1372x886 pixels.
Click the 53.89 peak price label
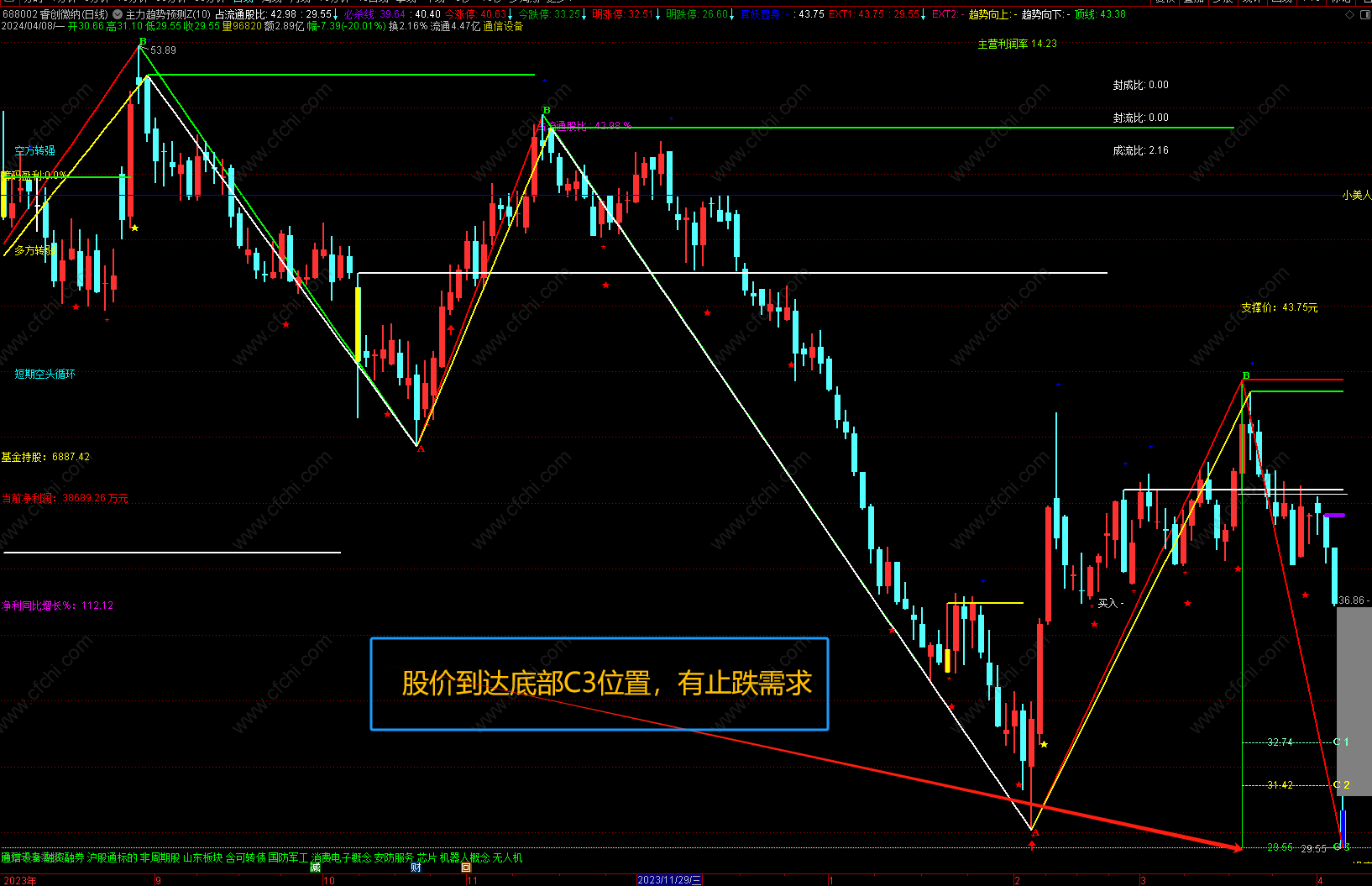[164, 50]
